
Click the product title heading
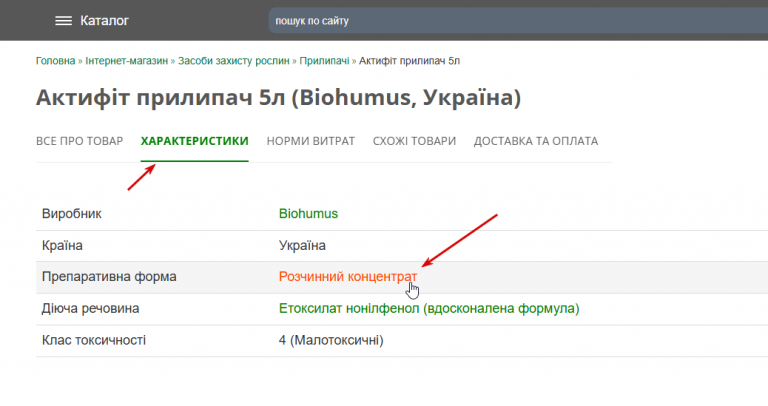pos(278,97)
